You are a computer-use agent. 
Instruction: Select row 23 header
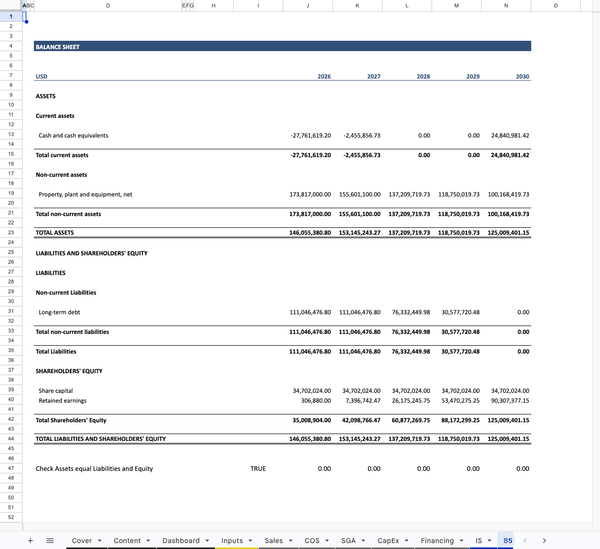[10, 232]
